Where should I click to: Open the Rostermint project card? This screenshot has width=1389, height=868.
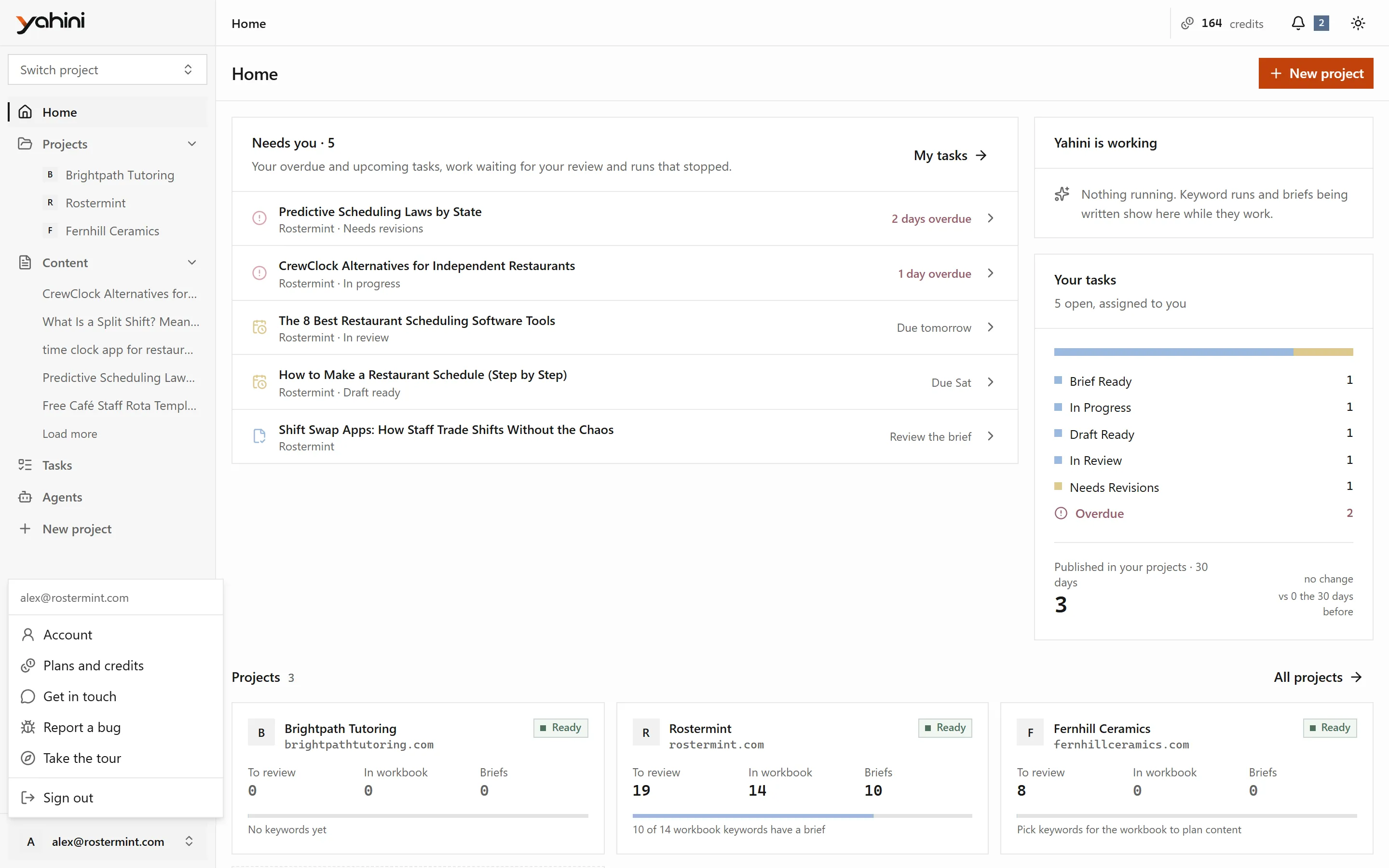click(802, 778)
